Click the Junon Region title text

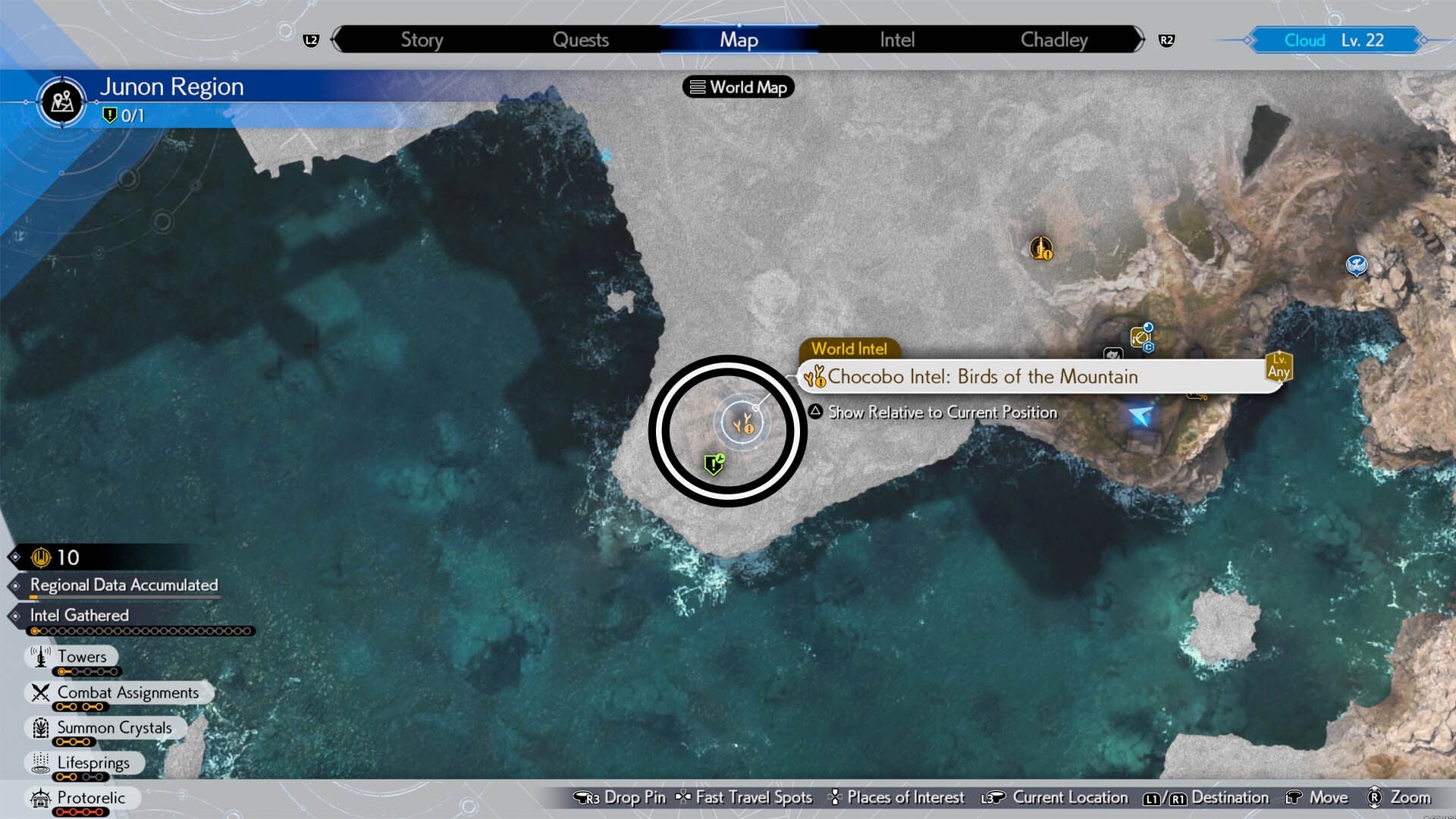[171, 86]
